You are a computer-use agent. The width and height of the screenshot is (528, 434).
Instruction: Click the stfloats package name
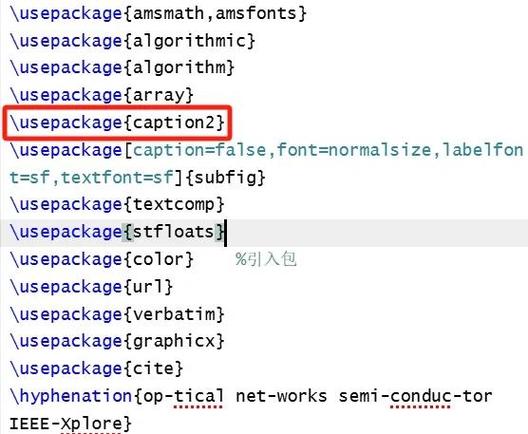coord(174,232)
